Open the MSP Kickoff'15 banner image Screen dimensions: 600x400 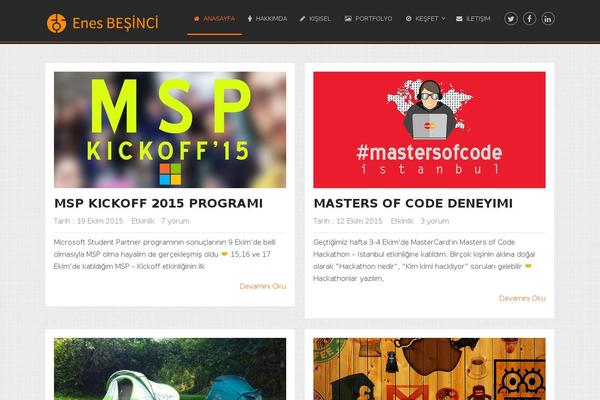pyautogui.click(x=170, y=130)
